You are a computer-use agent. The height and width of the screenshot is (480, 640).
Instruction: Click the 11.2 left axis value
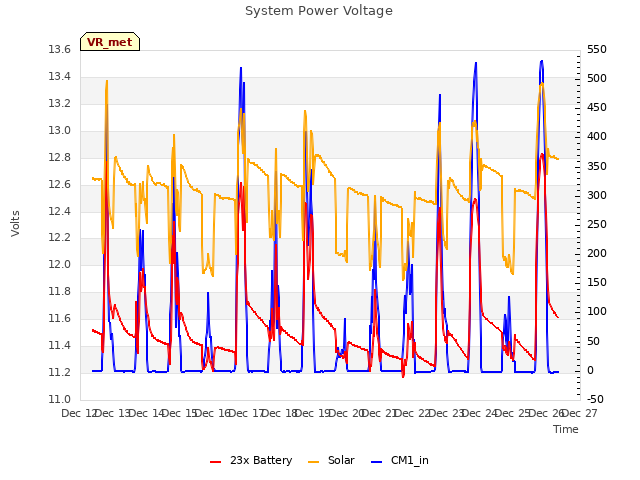pos(60,372)
